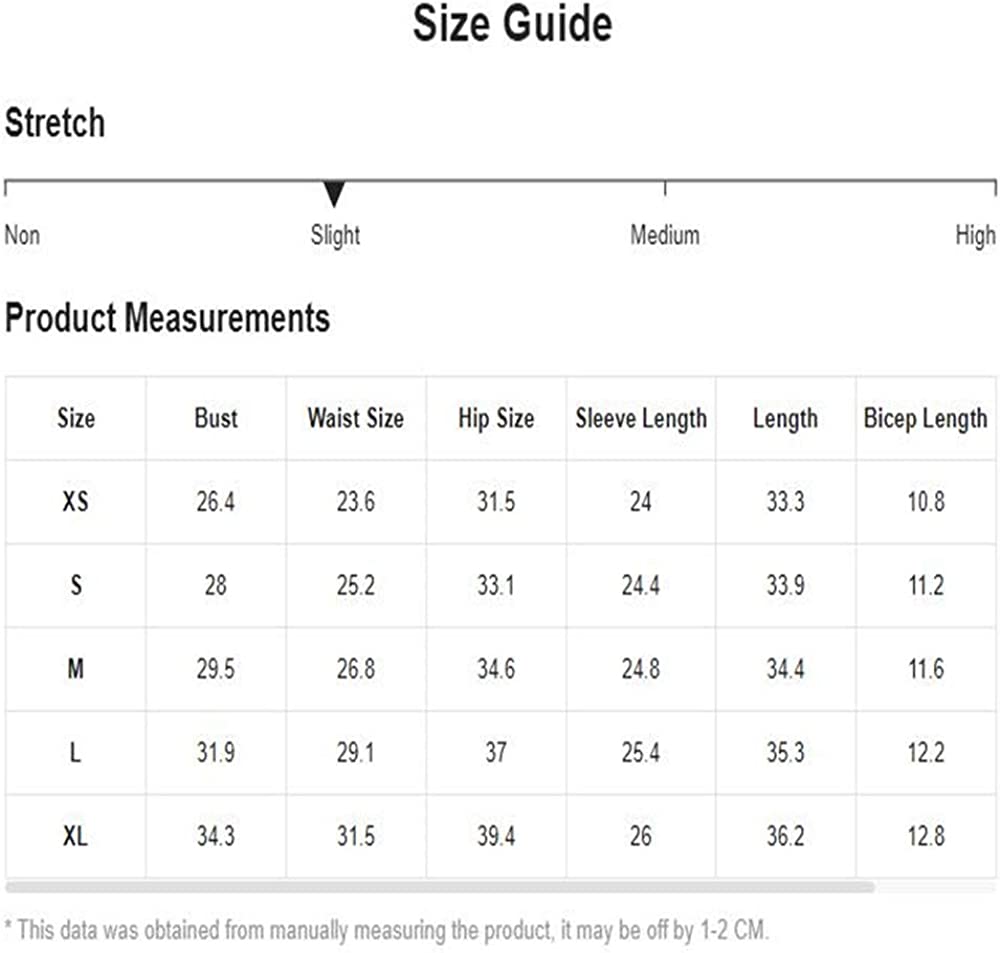Screen dimensions: 1000x953
Task: Select the XS size row label
Action: tap(75, 501)
